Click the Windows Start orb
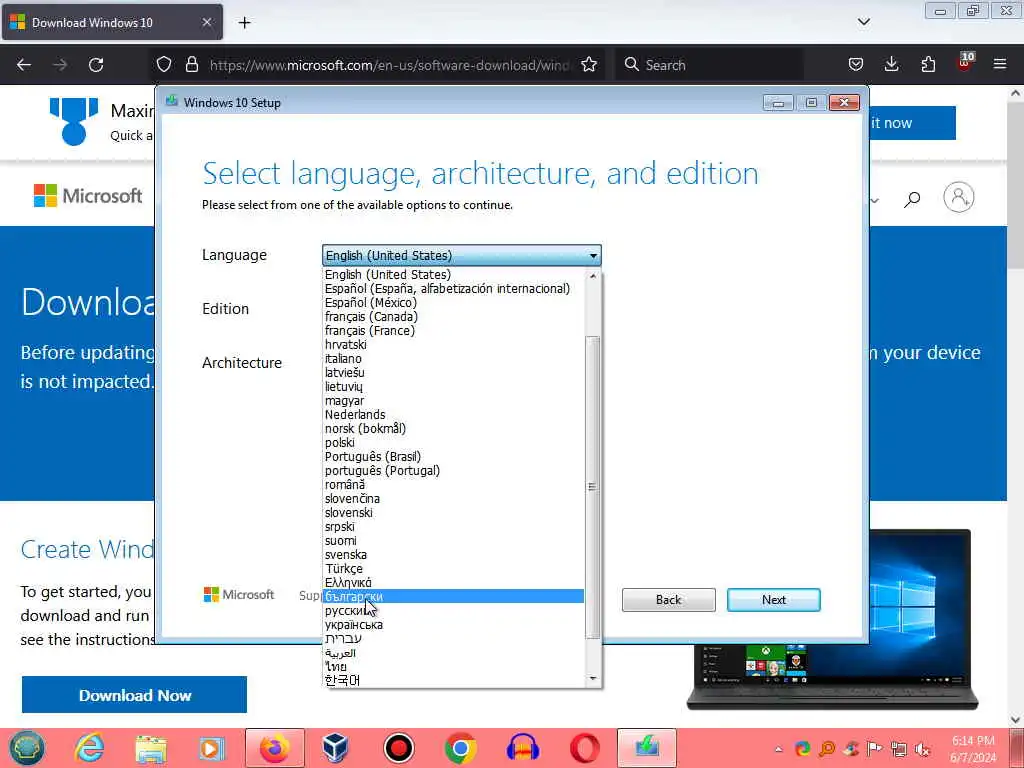Viewport: 1024px width, 768px height. 27,748
